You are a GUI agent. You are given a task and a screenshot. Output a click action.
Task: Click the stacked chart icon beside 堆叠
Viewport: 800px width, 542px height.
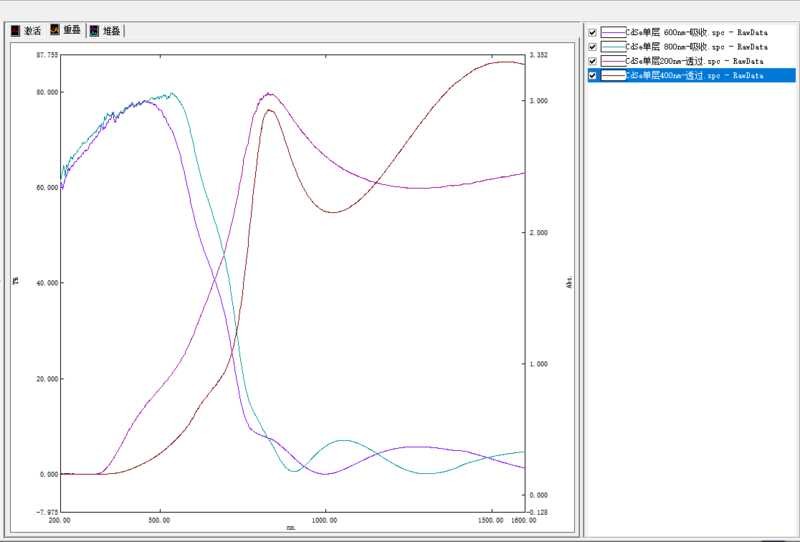coord(94,31)
